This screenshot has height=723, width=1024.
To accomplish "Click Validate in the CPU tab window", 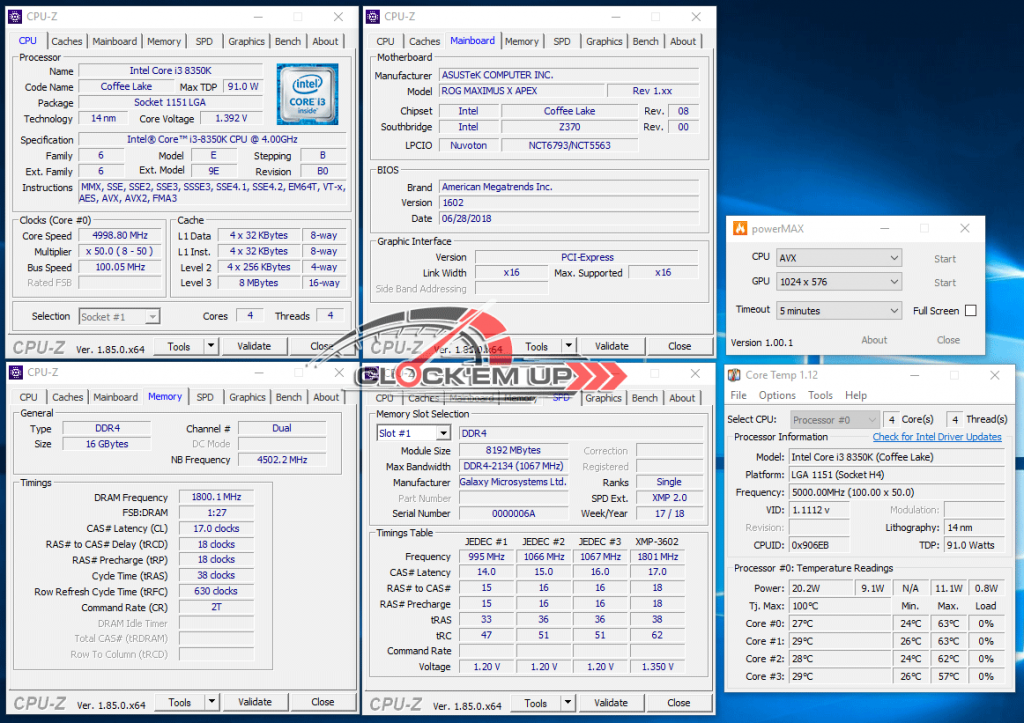I will (253, 346).
